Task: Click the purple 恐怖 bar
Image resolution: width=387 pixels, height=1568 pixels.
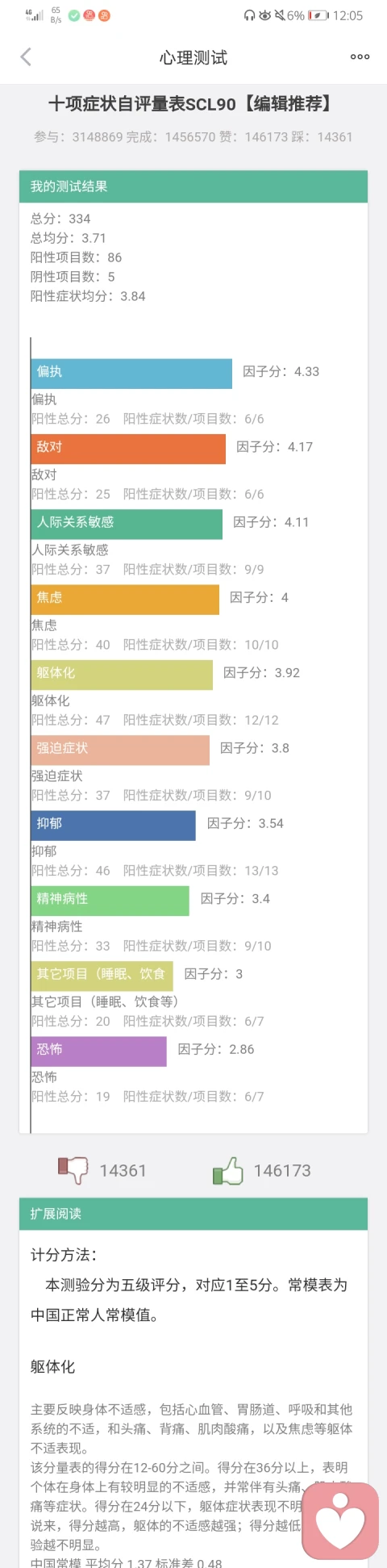Action: [99, 1051]
